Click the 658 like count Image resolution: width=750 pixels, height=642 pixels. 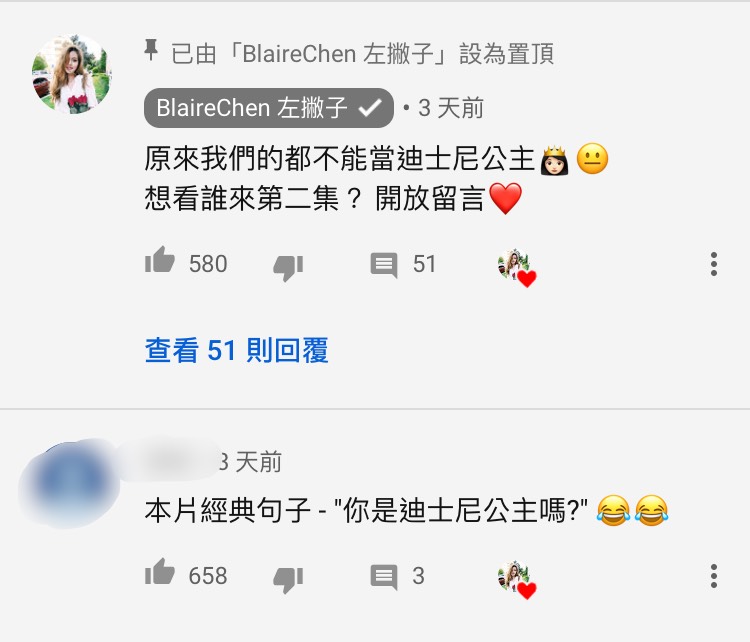pos(208,576)
